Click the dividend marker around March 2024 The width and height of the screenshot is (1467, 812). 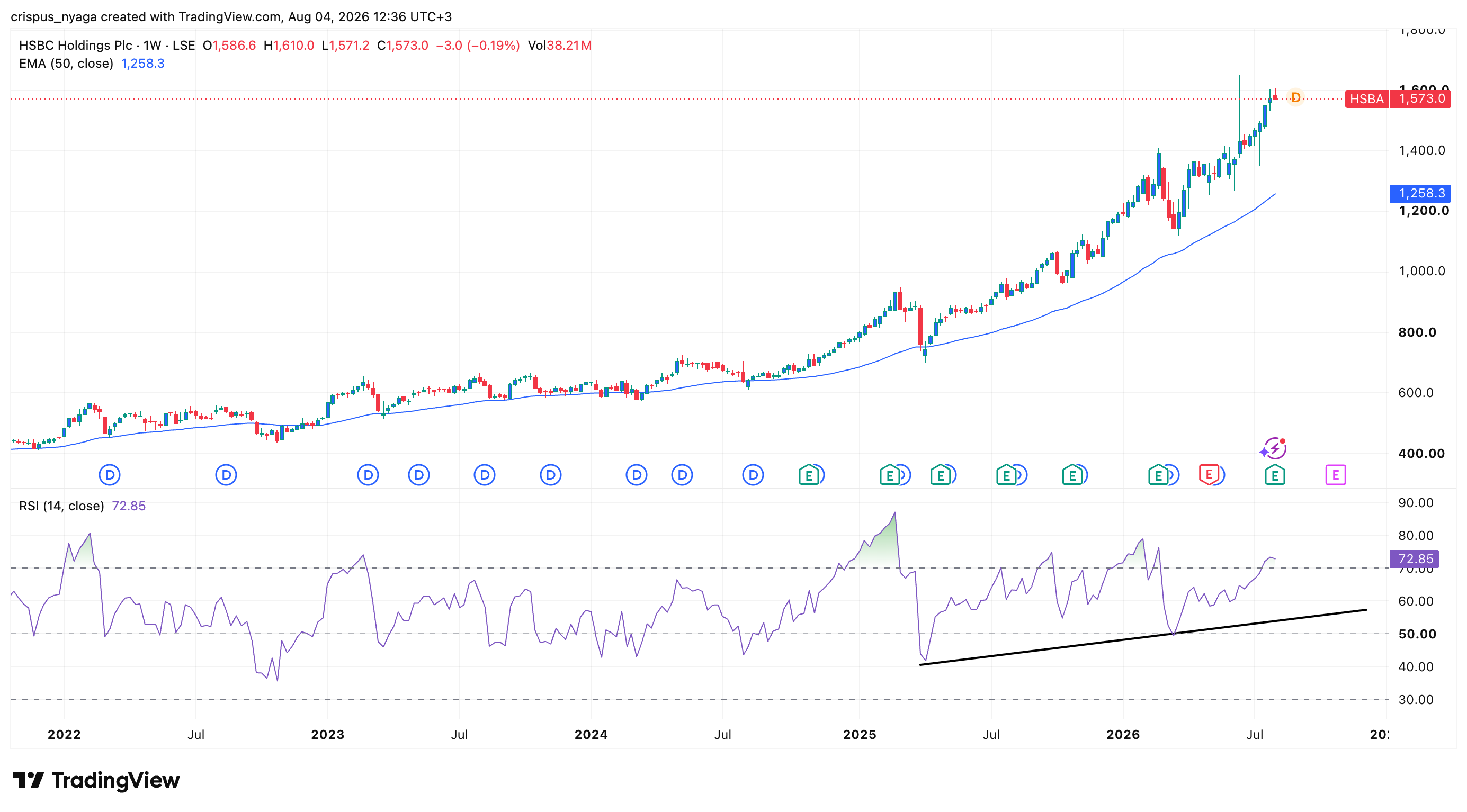tap(636, 475)
